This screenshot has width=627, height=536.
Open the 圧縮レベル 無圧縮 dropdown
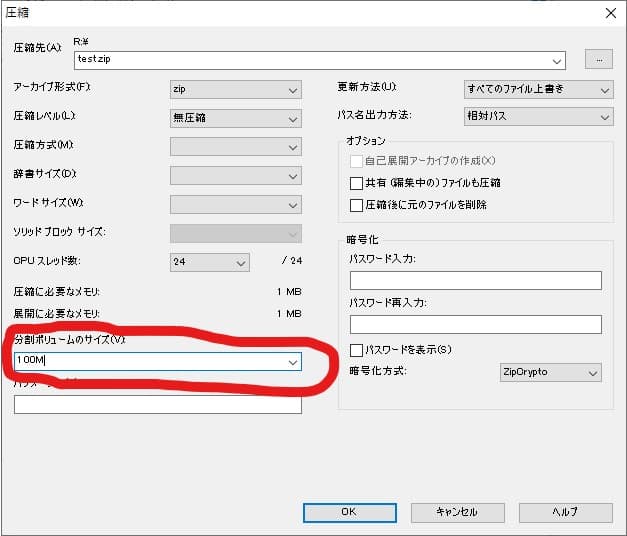(236, 118)
